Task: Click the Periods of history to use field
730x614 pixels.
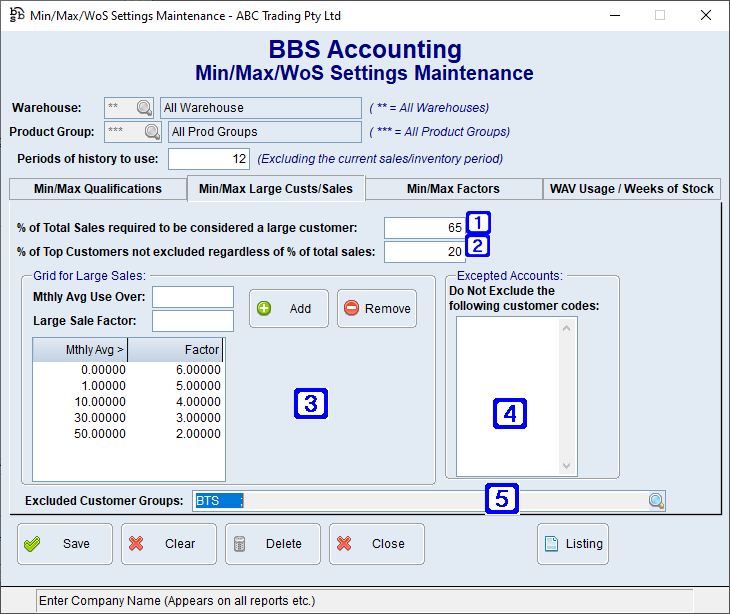Action: tap(208, 159)
